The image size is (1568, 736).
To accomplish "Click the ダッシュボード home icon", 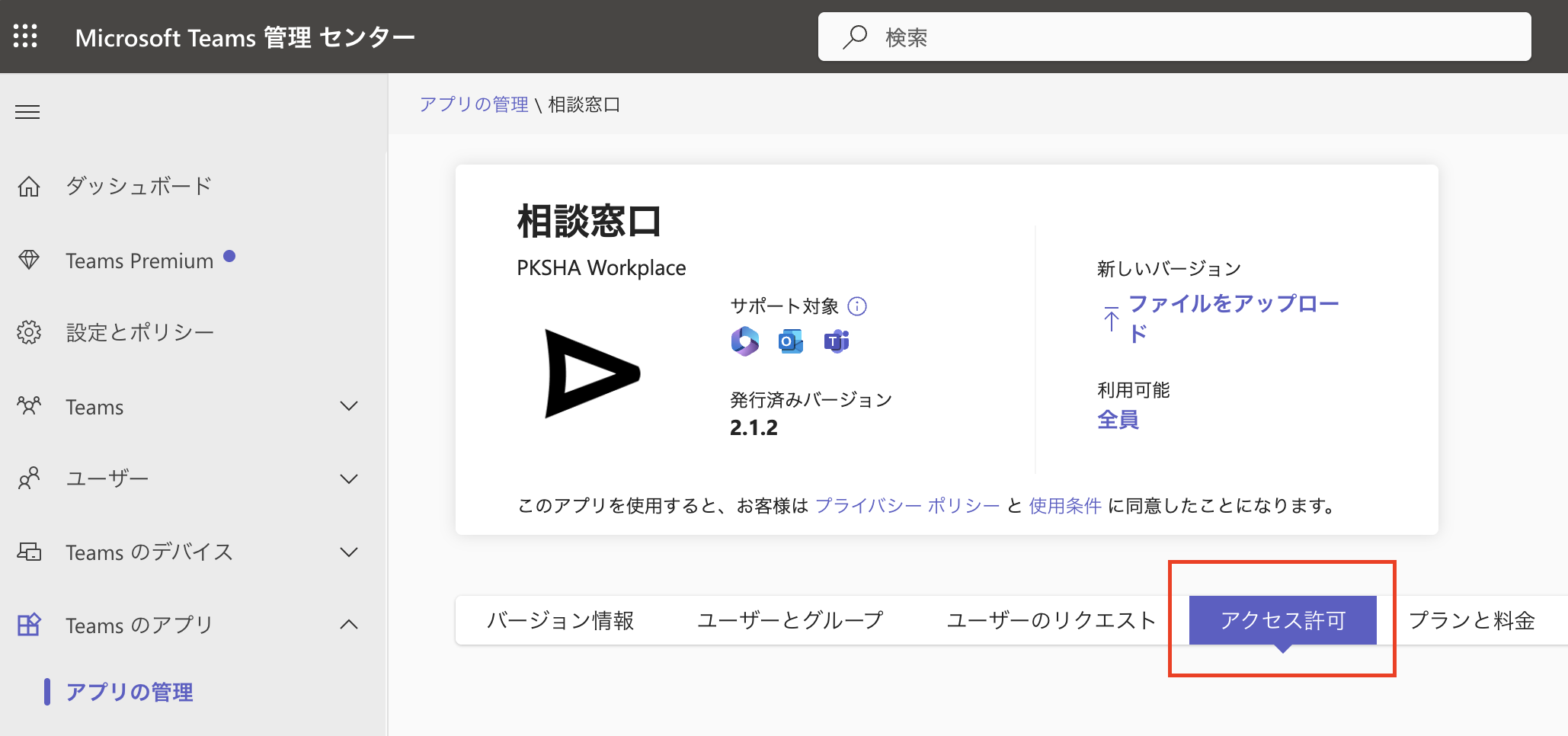I will point(29,186).
